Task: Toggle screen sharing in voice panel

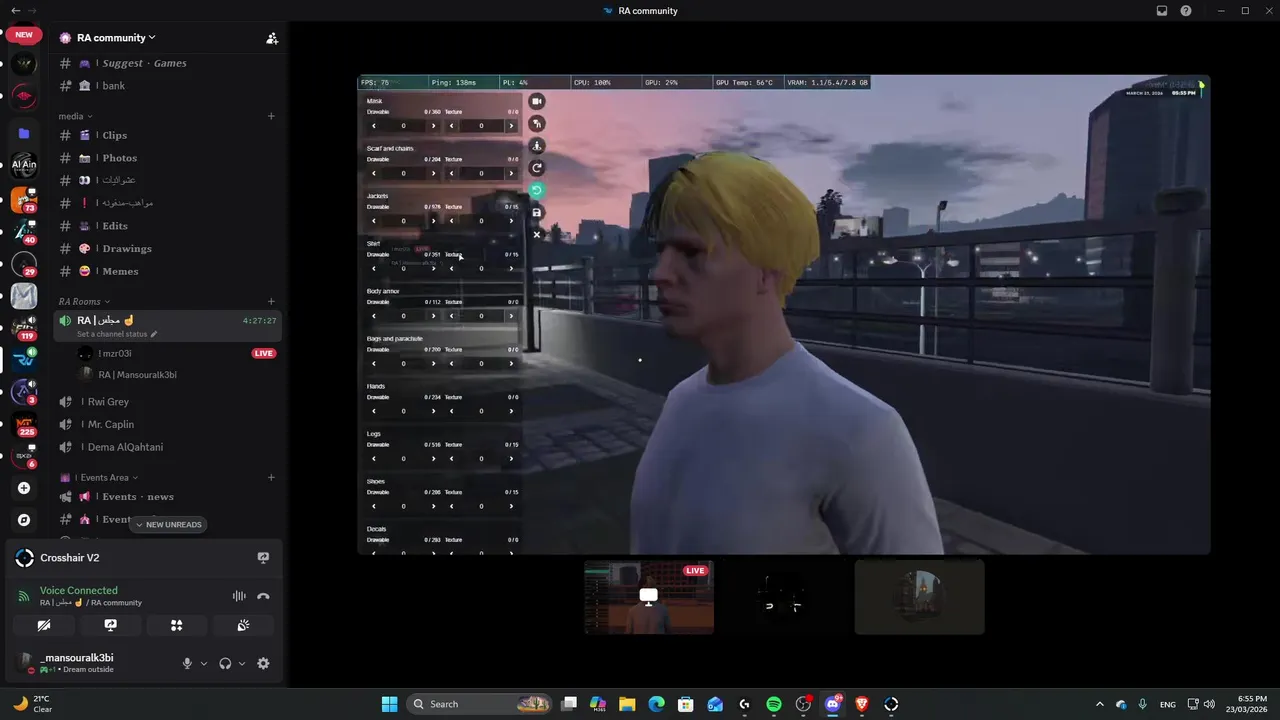Action: 111,625
